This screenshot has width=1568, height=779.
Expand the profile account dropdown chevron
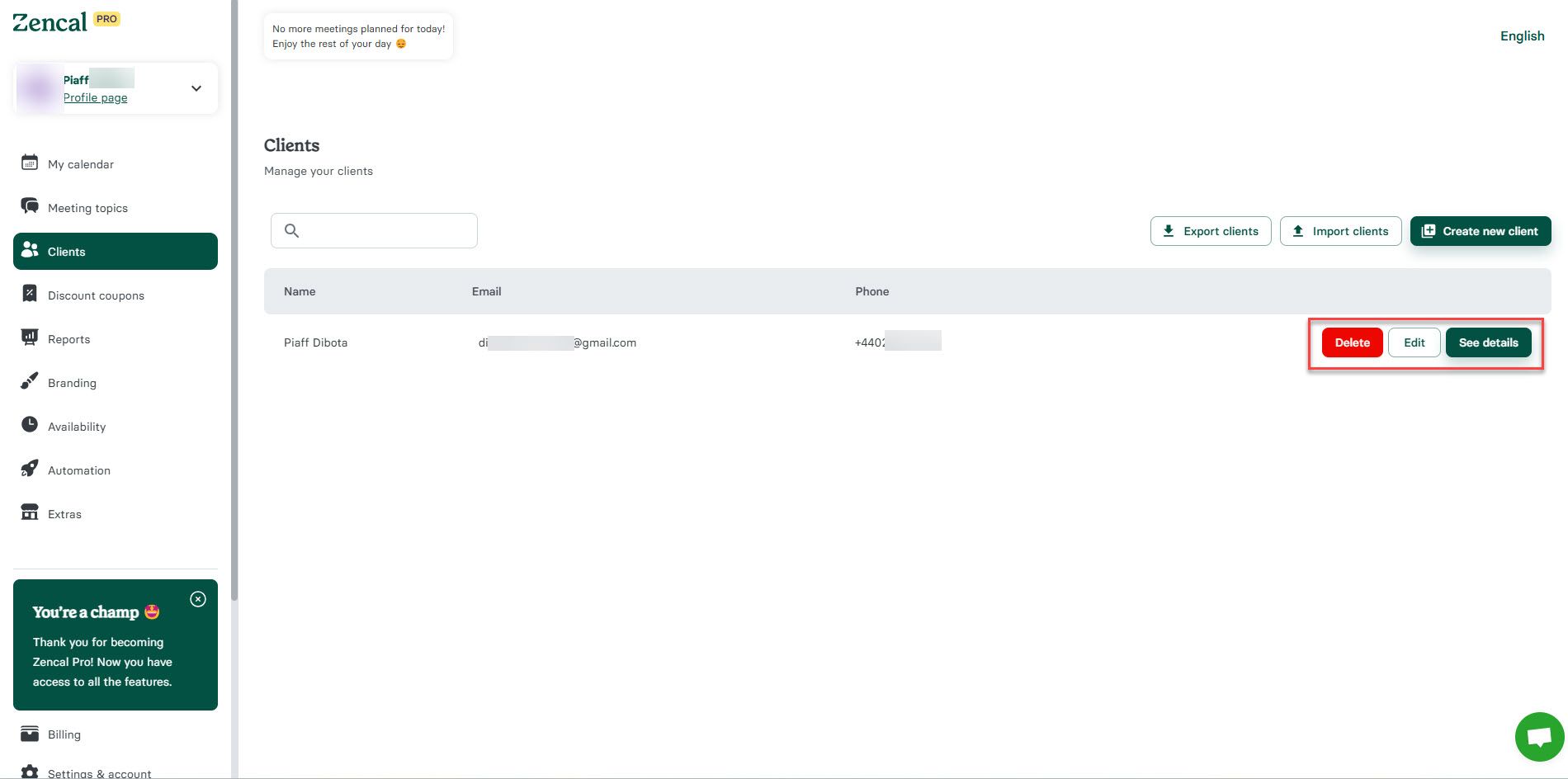coord(196,87)
